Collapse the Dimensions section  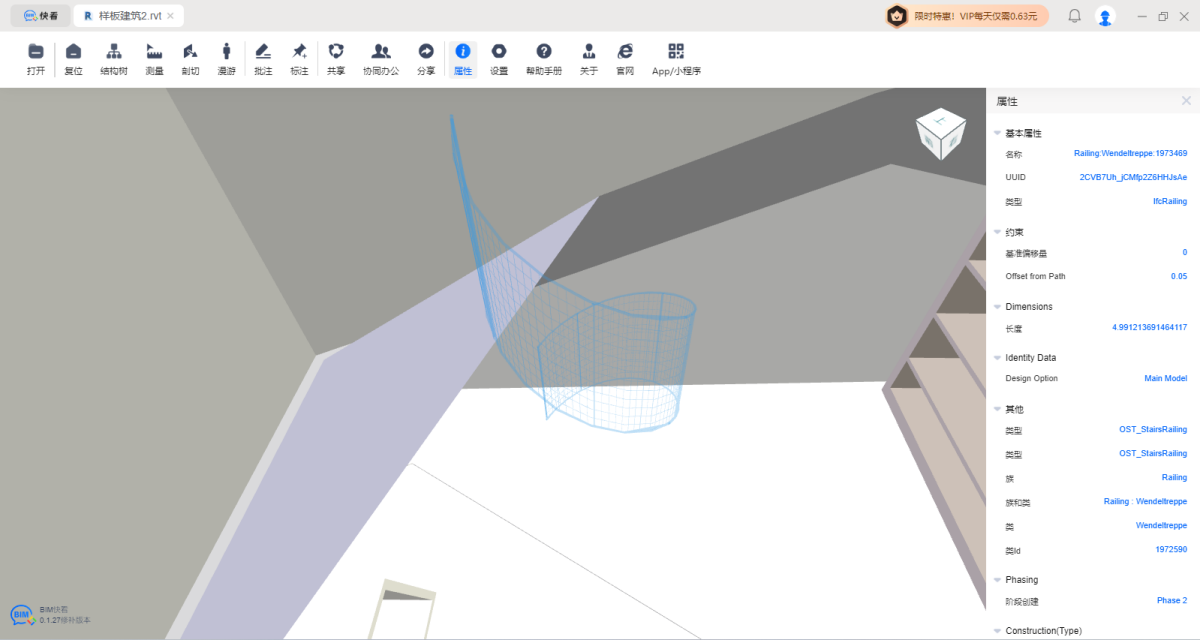[996, 307]
